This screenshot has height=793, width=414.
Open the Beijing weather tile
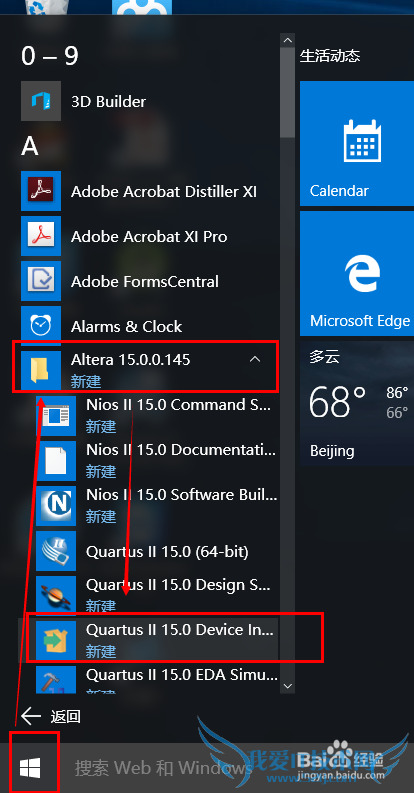click(357, 403)
